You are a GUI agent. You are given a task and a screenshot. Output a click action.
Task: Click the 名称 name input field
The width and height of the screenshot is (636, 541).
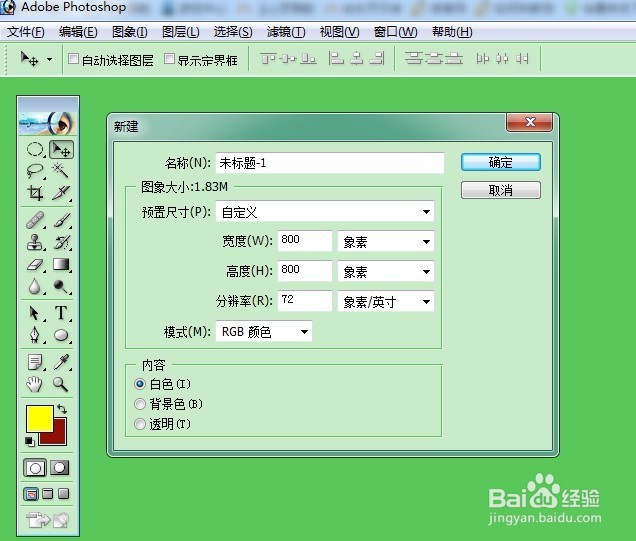(x=330, y=163)
